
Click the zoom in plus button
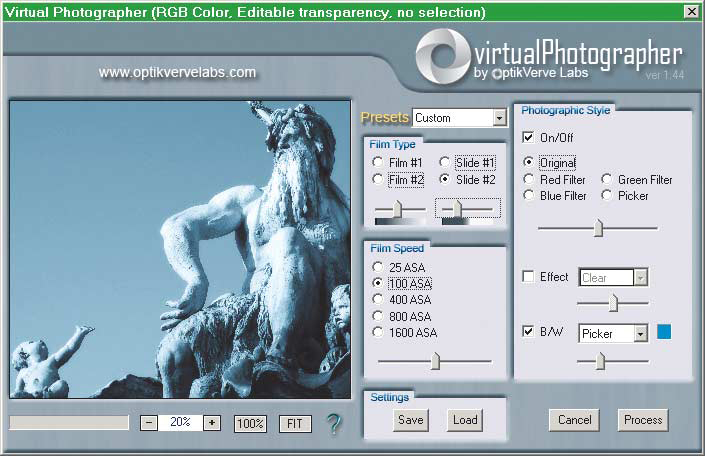tap(212, 423)
